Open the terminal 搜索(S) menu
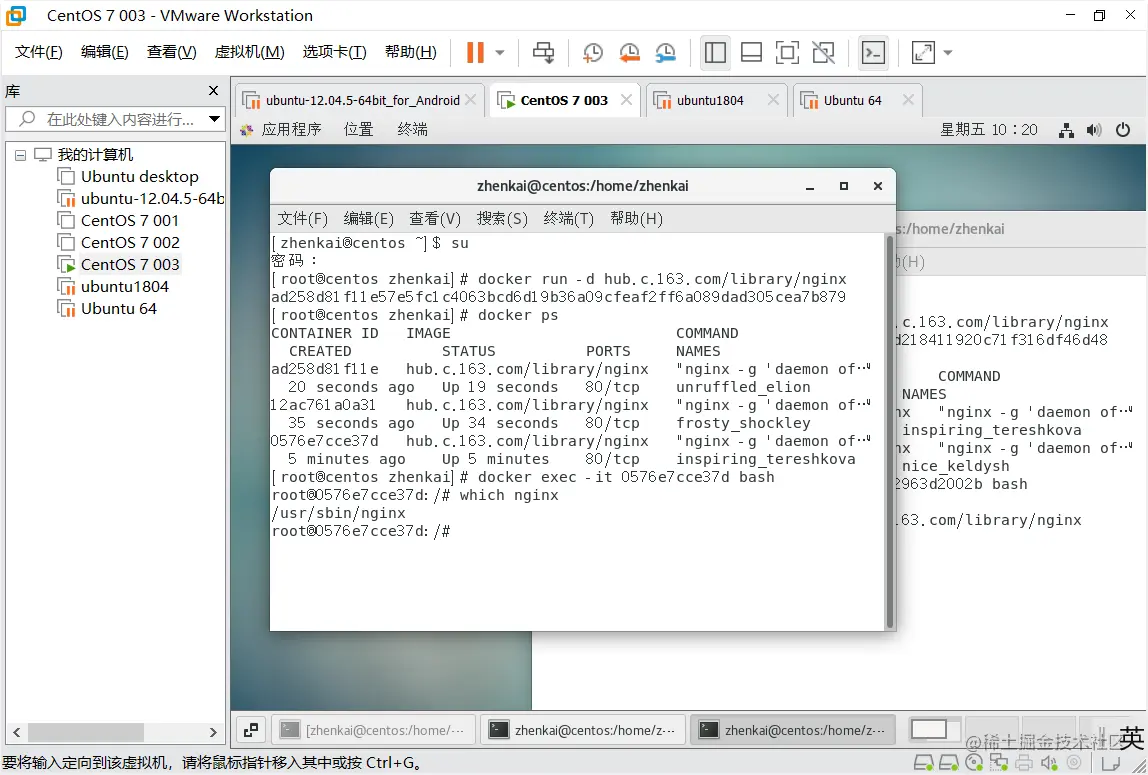1148x775 pixels. 502,219
